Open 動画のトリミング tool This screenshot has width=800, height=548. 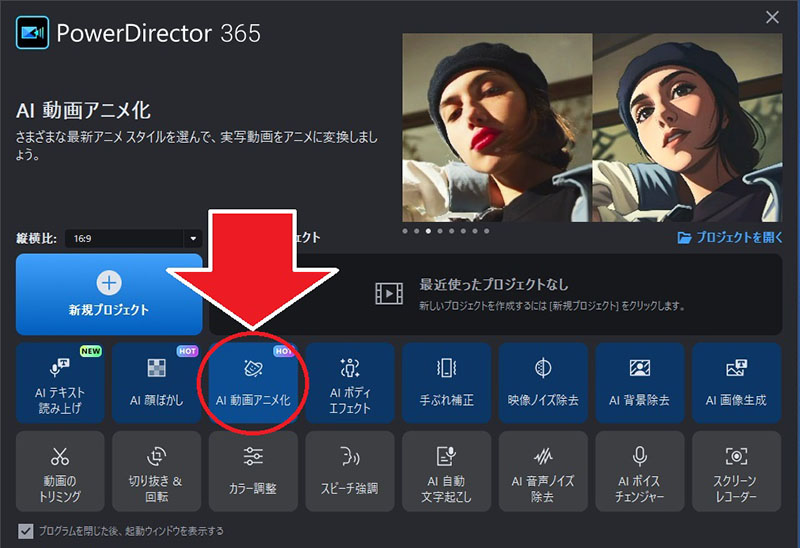[60, 471]
